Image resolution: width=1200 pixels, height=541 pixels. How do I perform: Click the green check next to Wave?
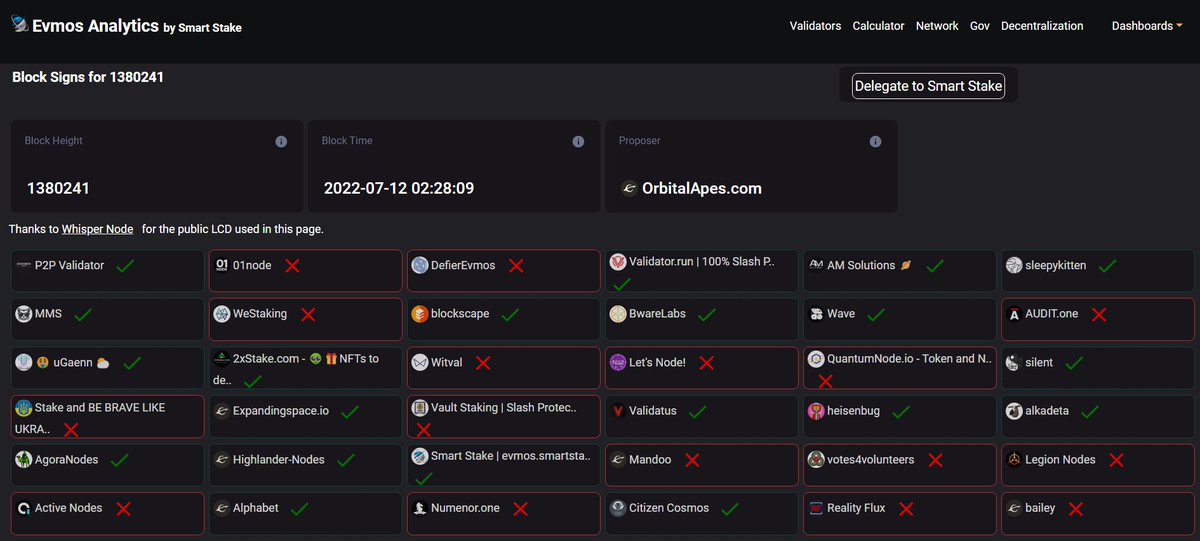click(877, 314)
